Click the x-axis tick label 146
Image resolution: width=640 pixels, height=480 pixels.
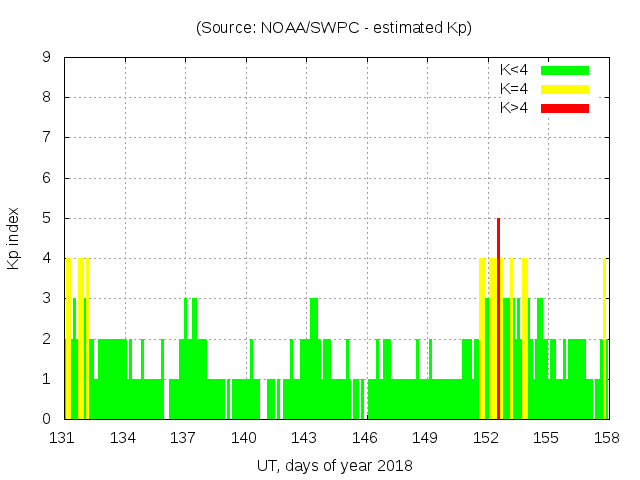pyautogui.click(x=365, y=438)
